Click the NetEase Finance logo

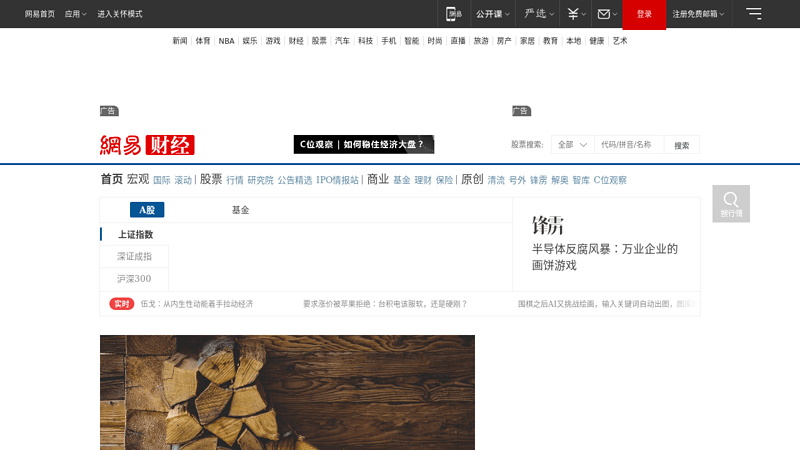[x=147, y=145]
